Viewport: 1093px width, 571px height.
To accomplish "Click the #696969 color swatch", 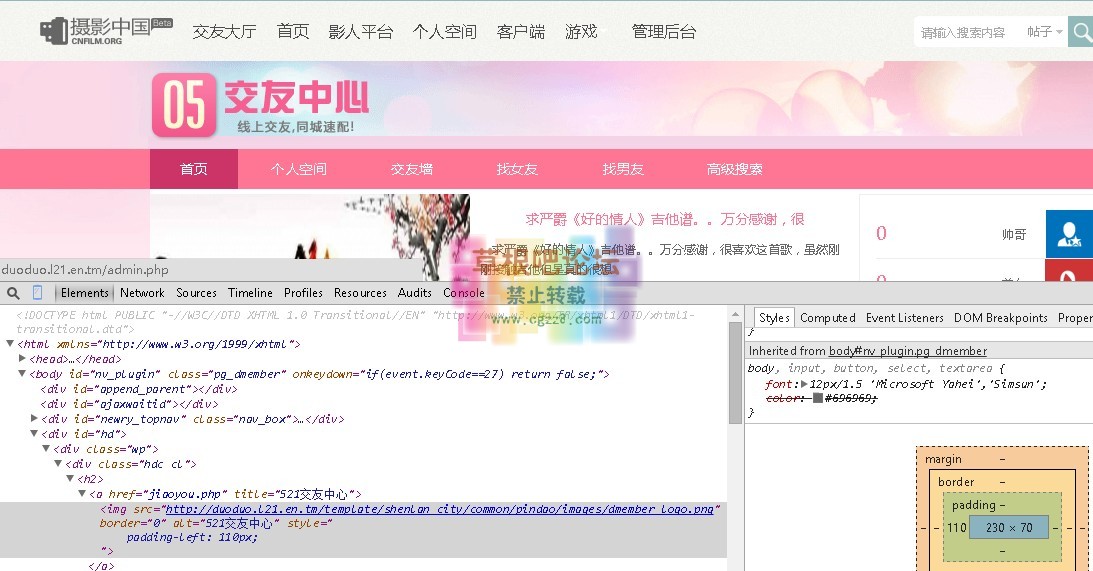I will 818,398.
